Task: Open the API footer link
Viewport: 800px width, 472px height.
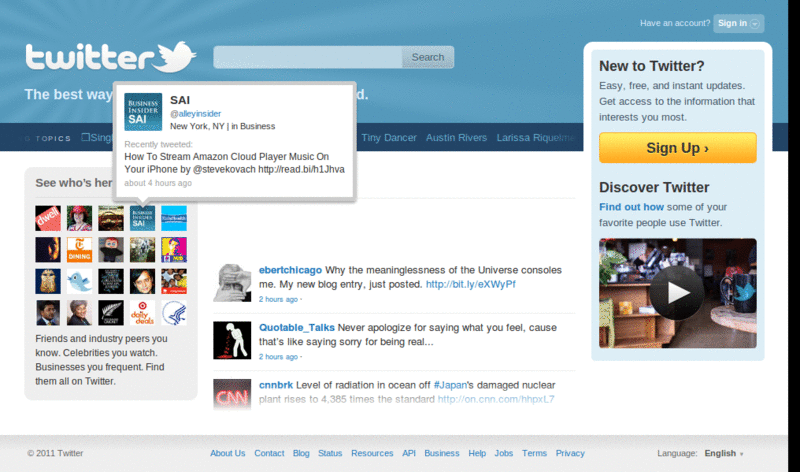Action: click(x=409, y=453)
